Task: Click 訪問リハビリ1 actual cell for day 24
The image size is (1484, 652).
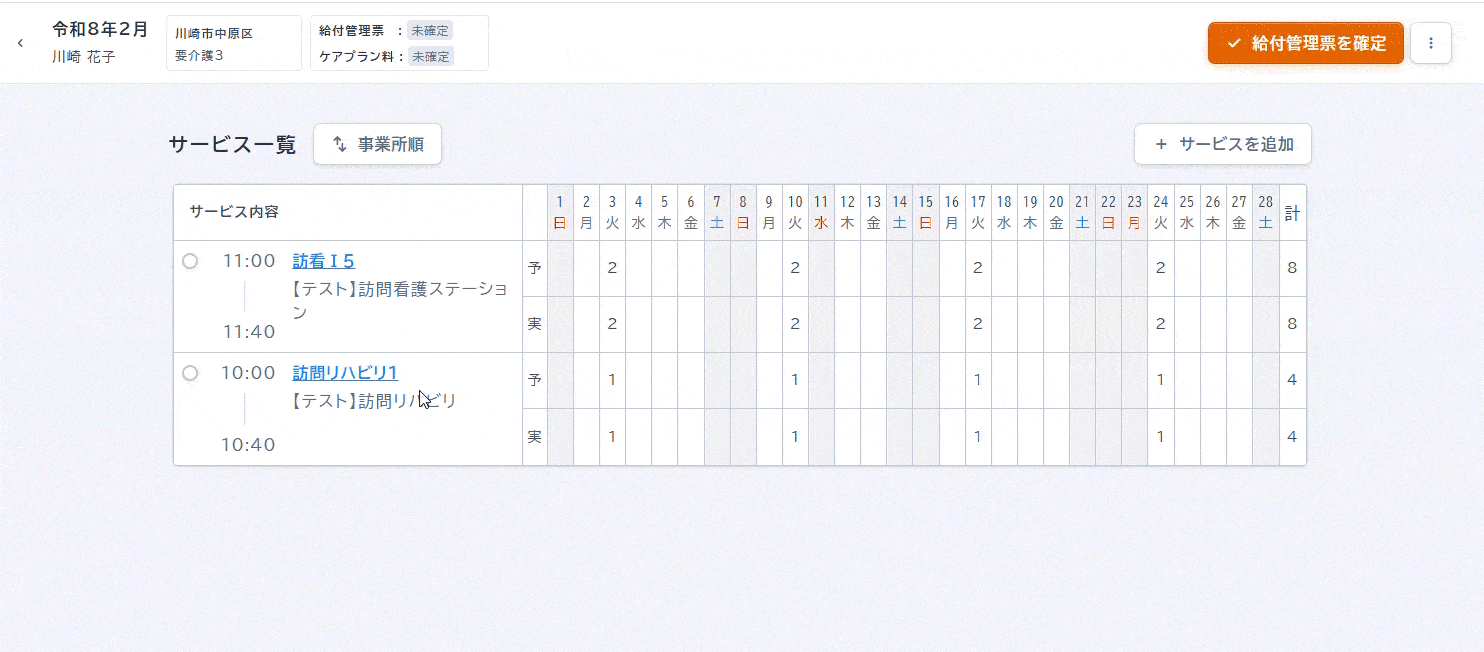Action: coord(1160,436)
